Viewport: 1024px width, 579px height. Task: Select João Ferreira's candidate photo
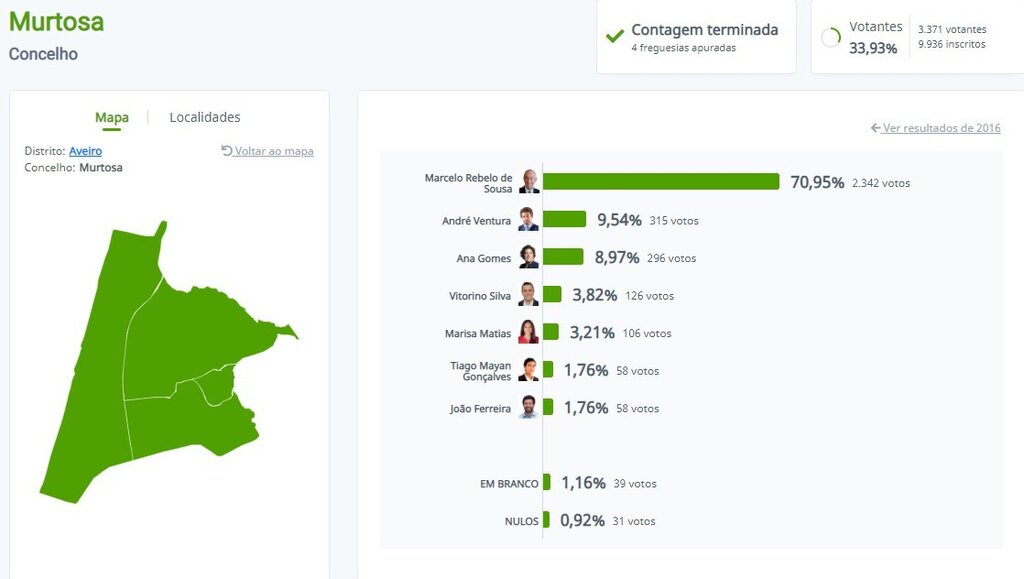click(x=528, y=407)
